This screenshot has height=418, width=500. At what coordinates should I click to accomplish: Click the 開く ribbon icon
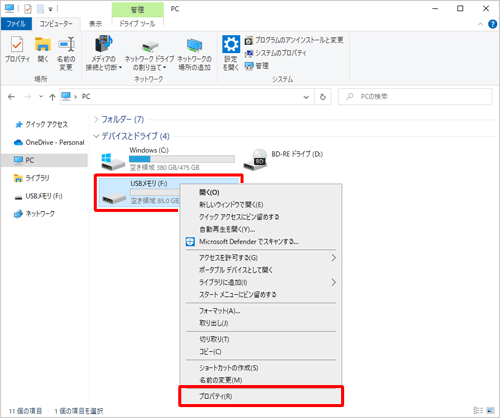[43, 50]
